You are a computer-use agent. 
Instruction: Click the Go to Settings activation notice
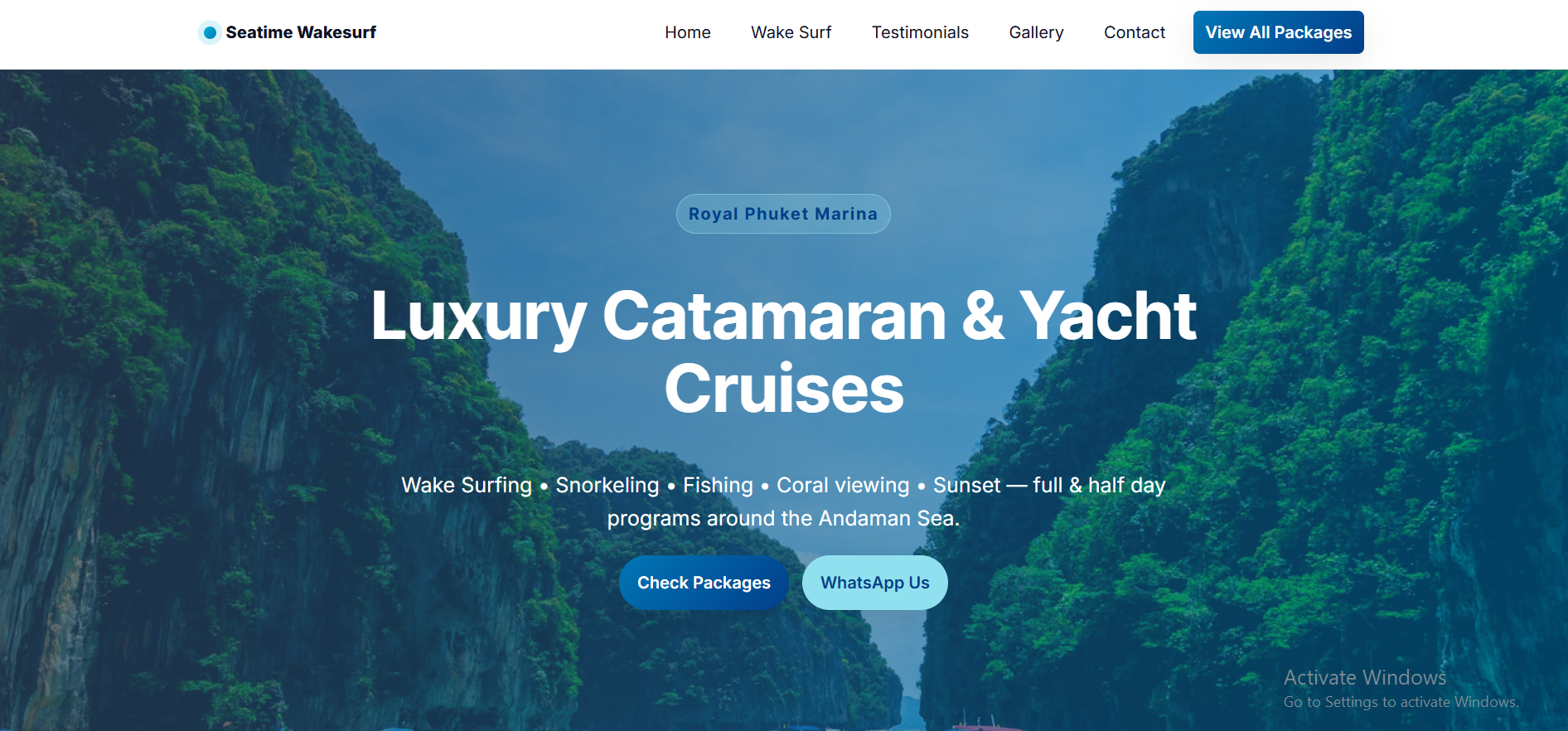[1401, 702]
